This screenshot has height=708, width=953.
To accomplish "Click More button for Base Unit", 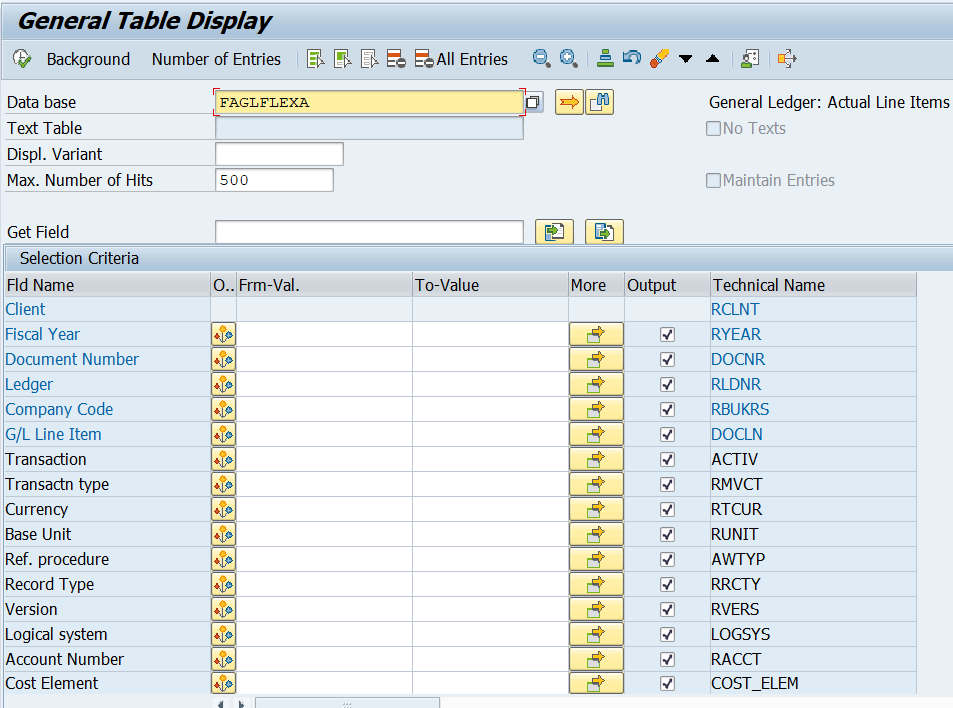I will coord(596,534).
